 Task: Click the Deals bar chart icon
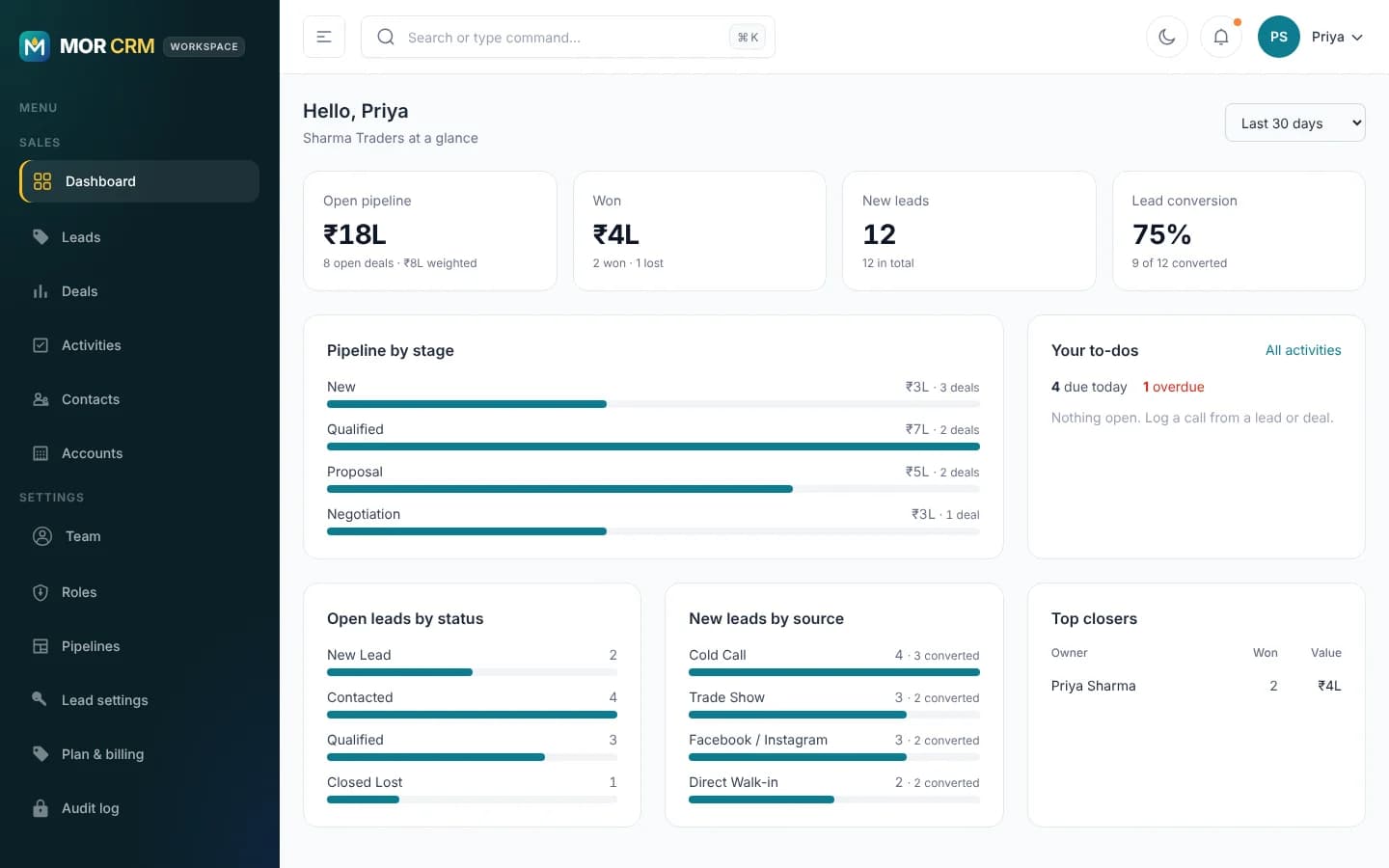click(x=41, y=291)
